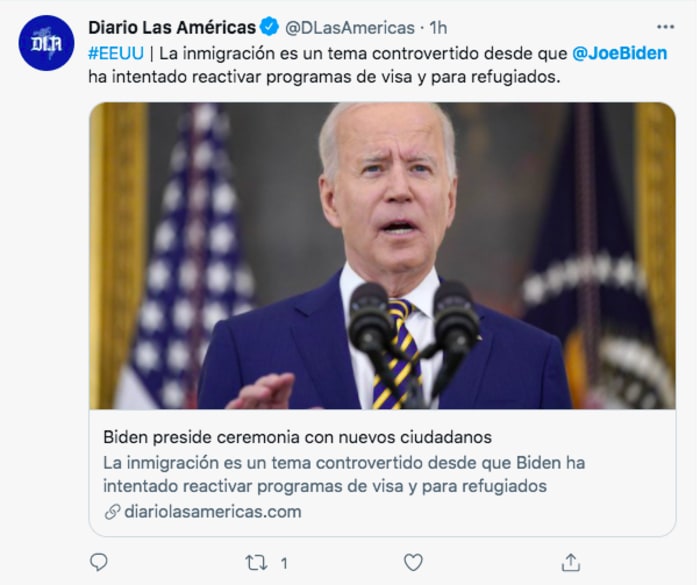Like the tweet with the heart icon
Viewport: 700px width, 585px height.
point(413,562)
